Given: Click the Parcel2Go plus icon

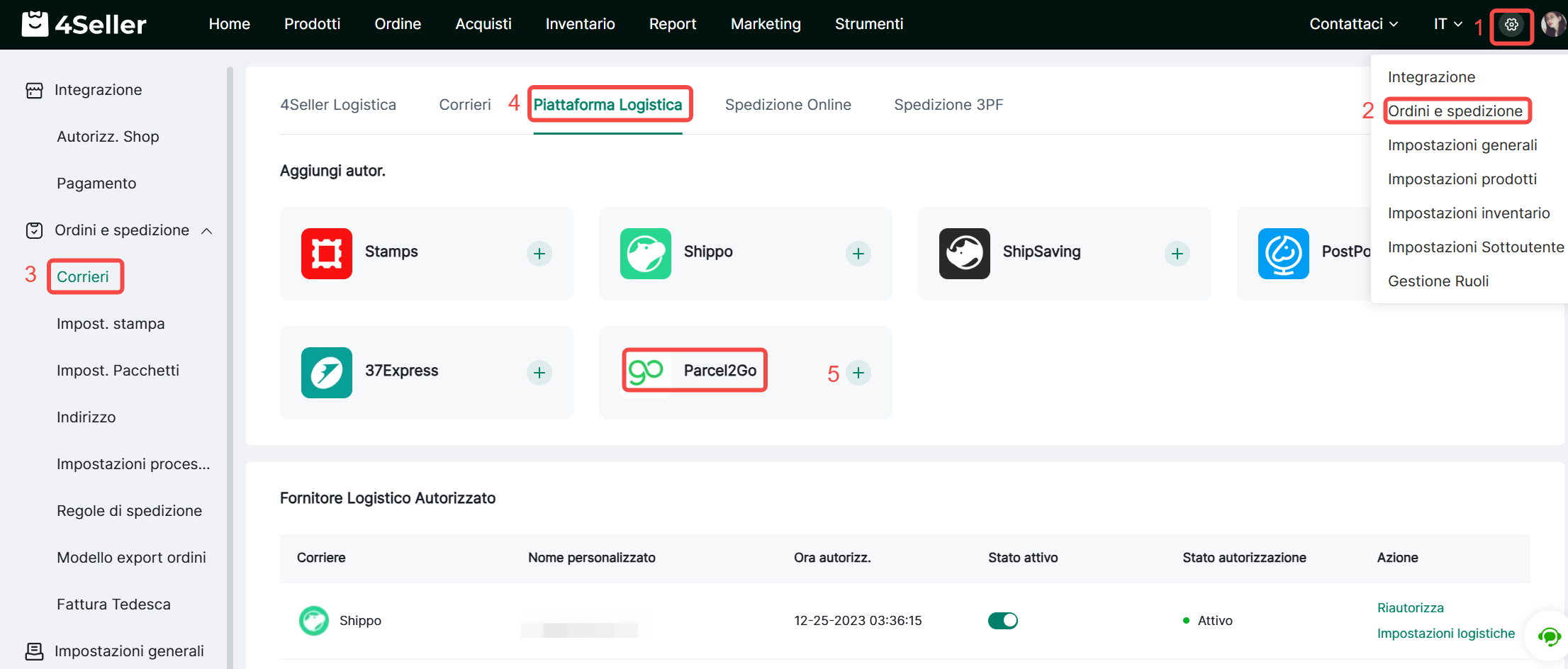Looking at the screenshot, I should click(x=858, y=373).
